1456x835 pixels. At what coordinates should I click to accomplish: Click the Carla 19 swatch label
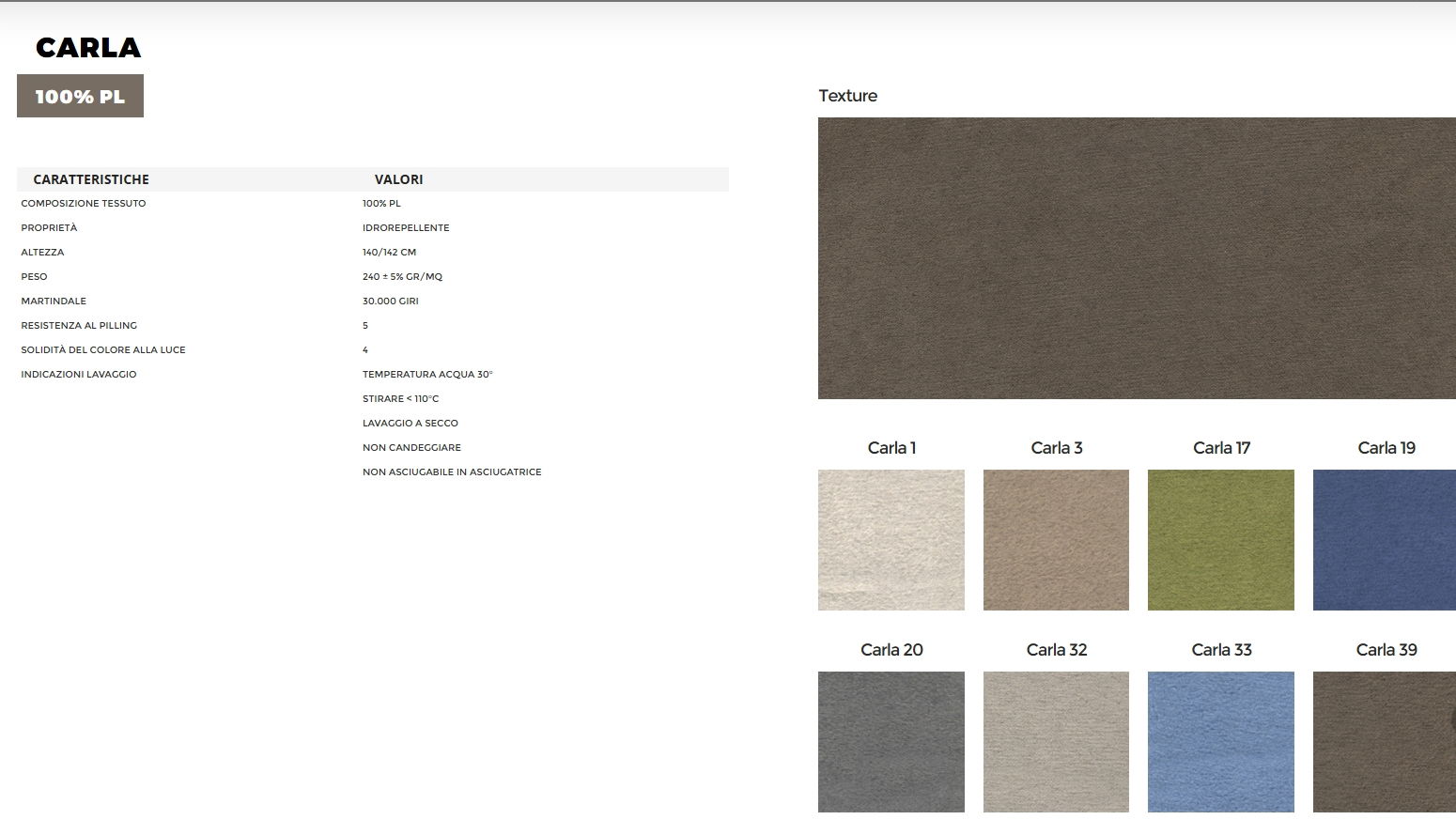pos(1386,448)
